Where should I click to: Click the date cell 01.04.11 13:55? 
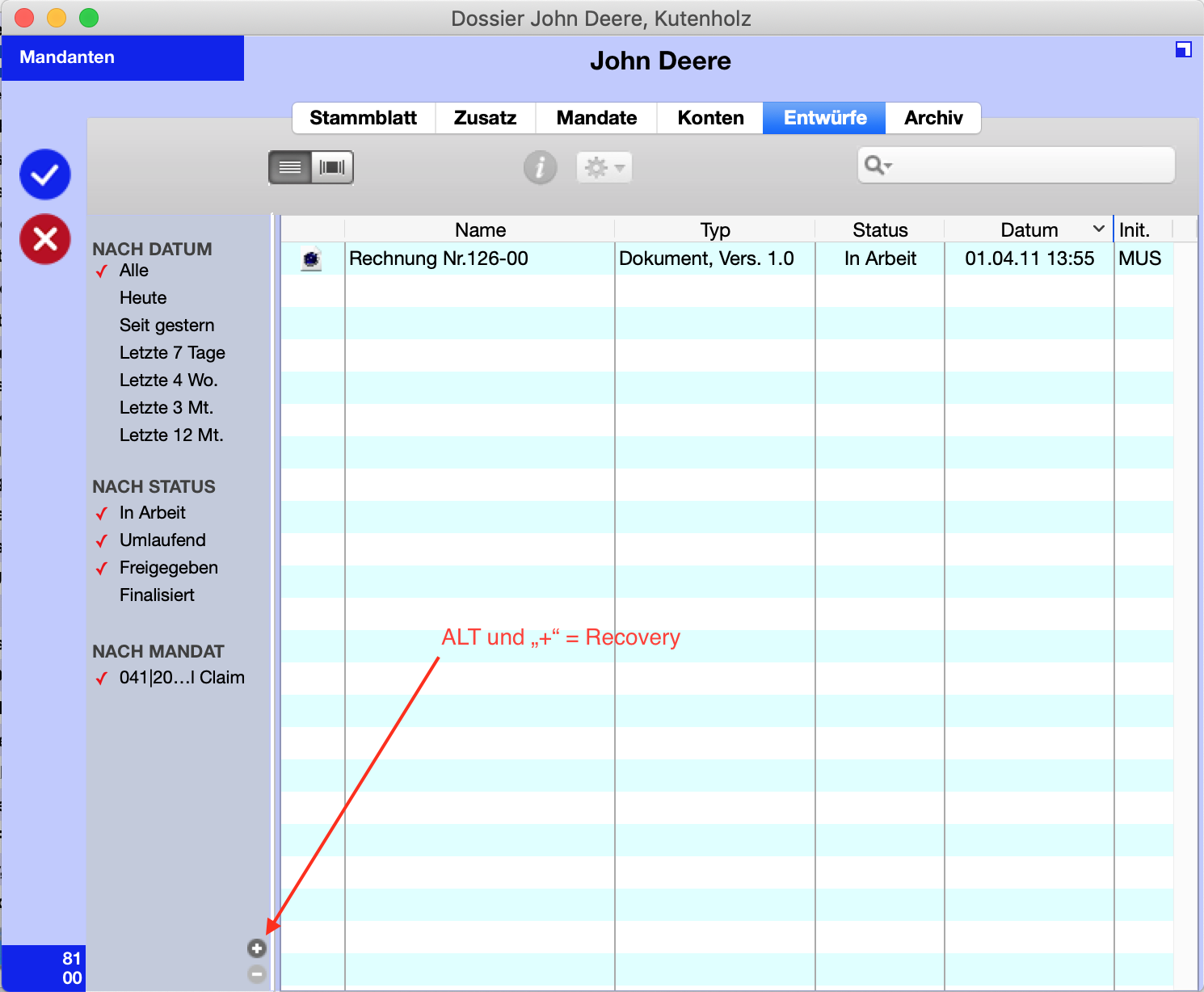(1029, 259)
